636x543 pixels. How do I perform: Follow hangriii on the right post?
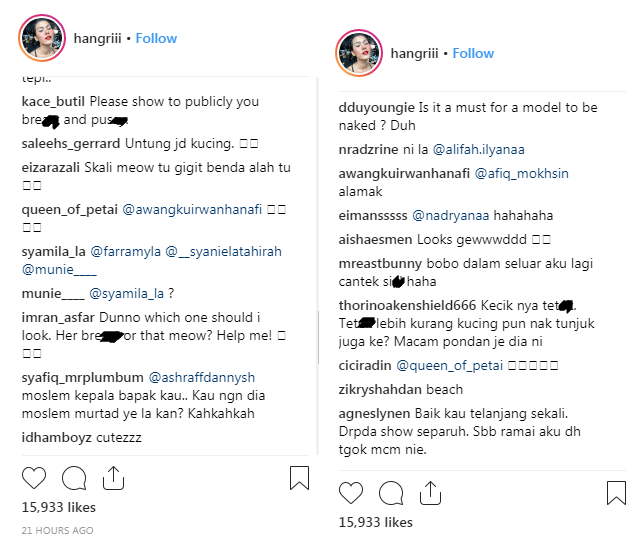point(473,53)
